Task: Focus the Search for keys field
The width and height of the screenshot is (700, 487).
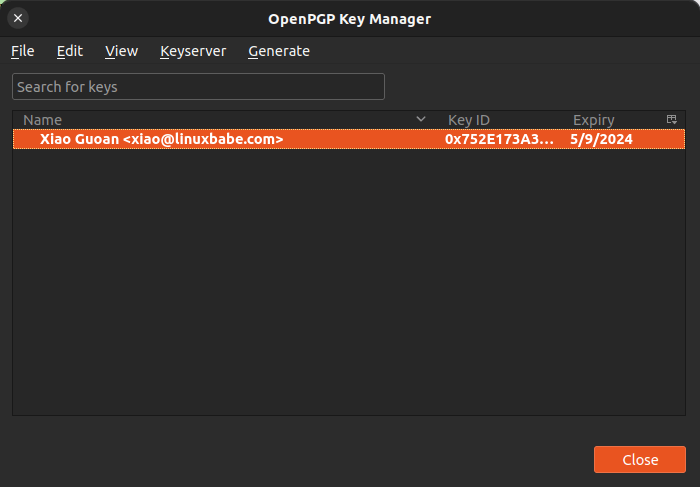Action: pos(198,87)
